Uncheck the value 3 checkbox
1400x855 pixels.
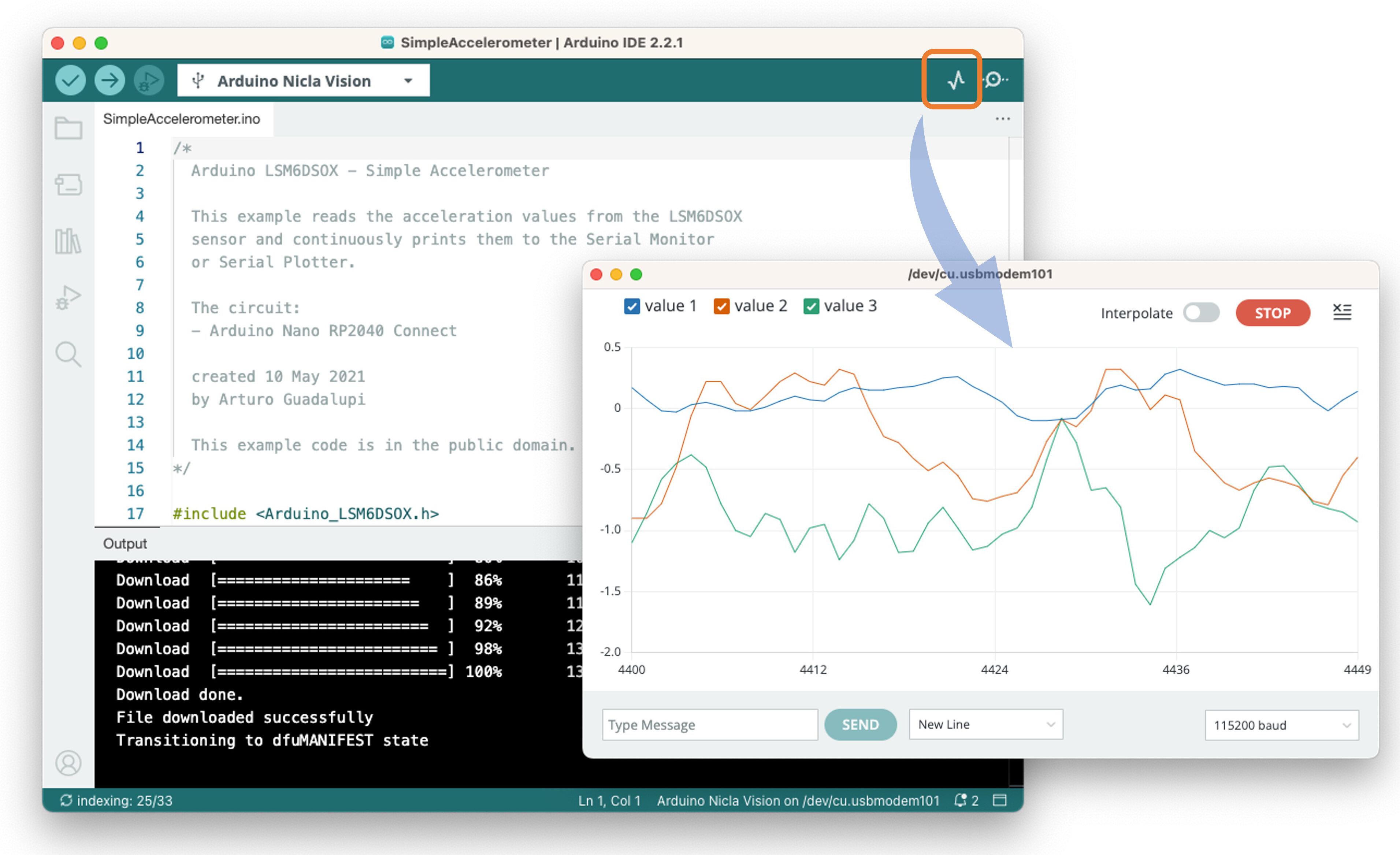point(811,306)
